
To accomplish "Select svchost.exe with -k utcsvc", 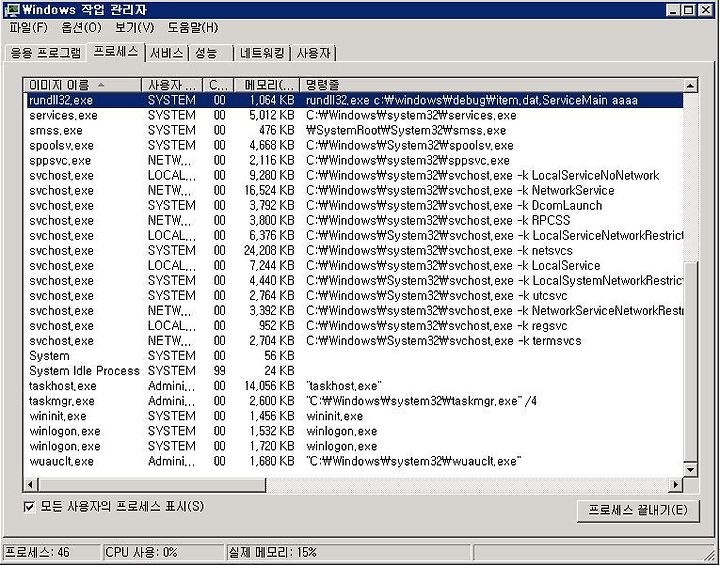I will tap(354, 296).
